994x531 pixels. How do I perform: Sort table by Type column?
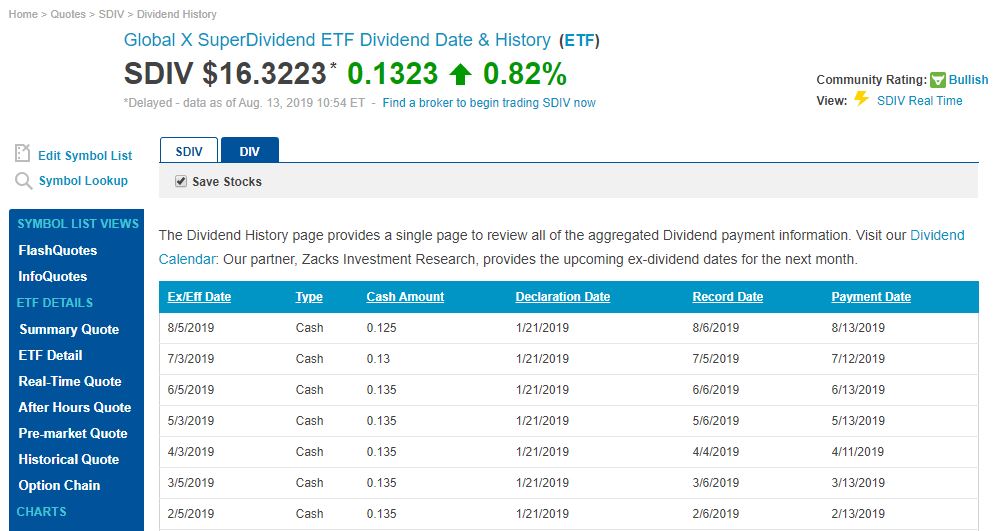click(x=309, y=297)
